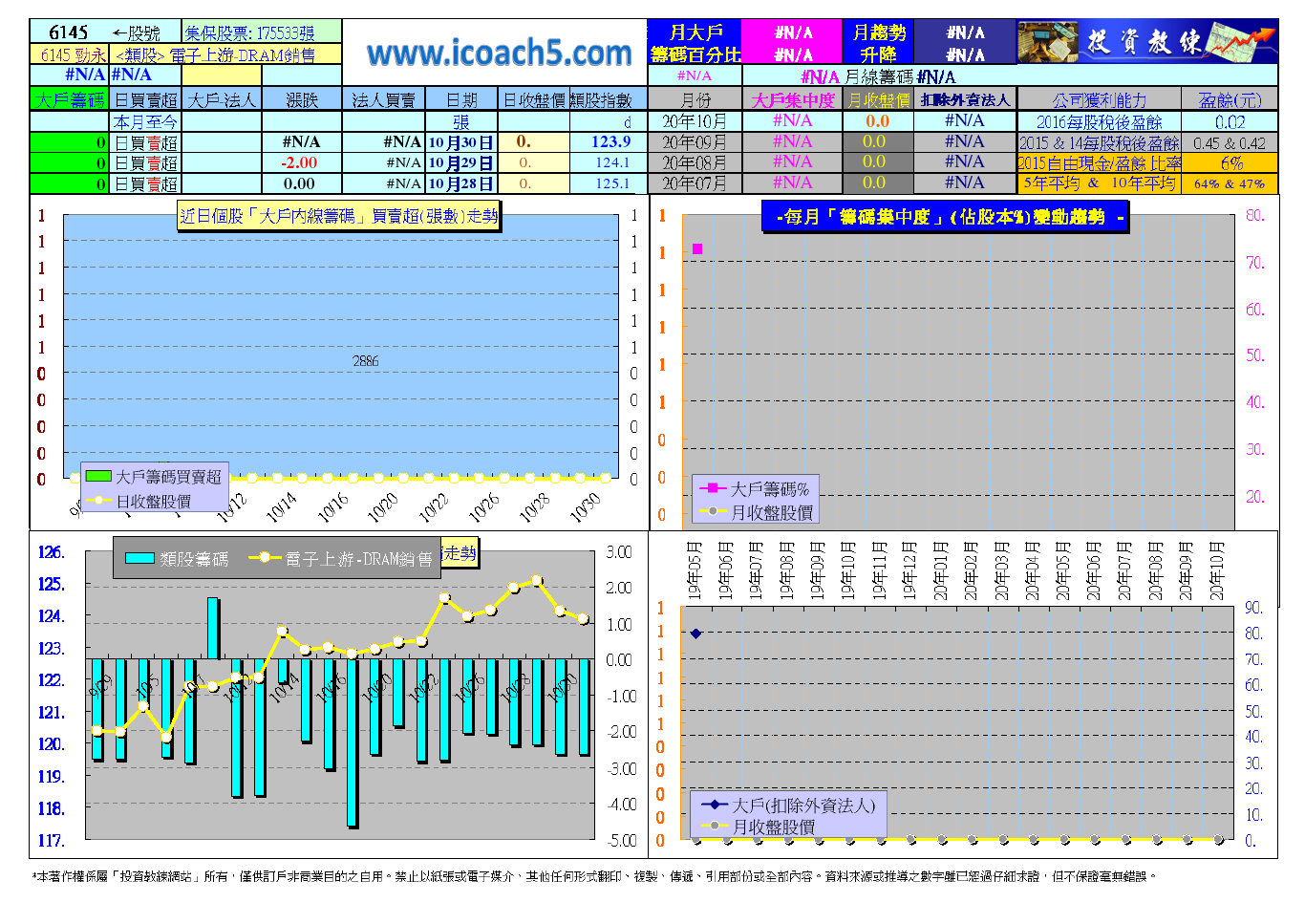Click the 2015自由現金/盈餘比率 row label
The height and width of the screenshot is (924, 1305).
point(1099,163)
